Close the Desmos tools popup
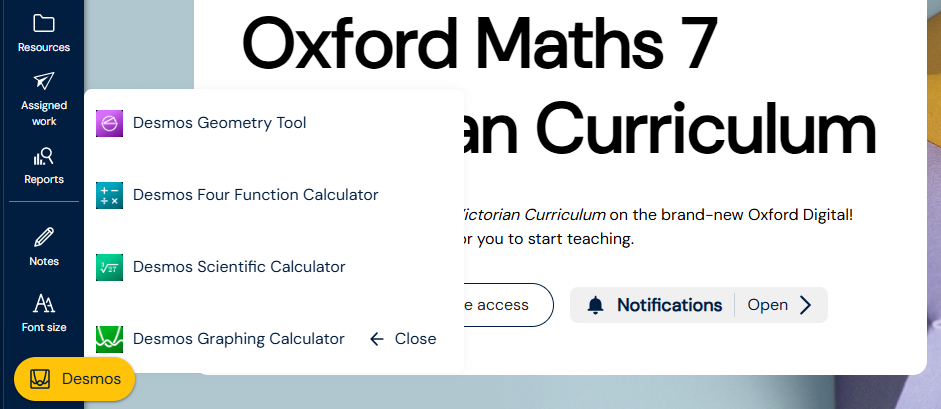941x409 pixels. tap(403, 339)
